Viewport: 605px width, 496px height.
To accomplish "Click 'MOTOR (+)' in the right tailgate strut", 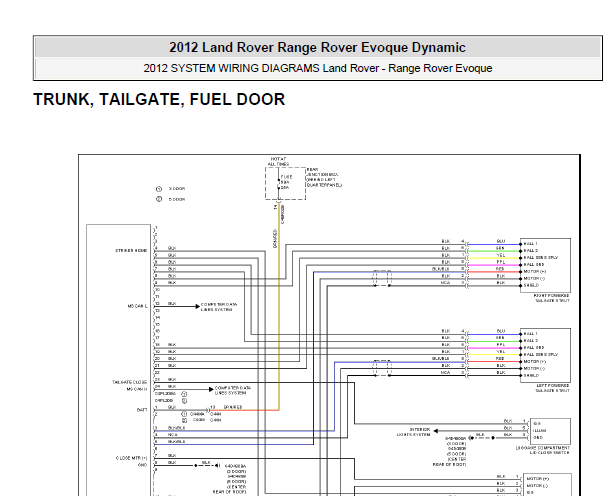I will 535,272.
